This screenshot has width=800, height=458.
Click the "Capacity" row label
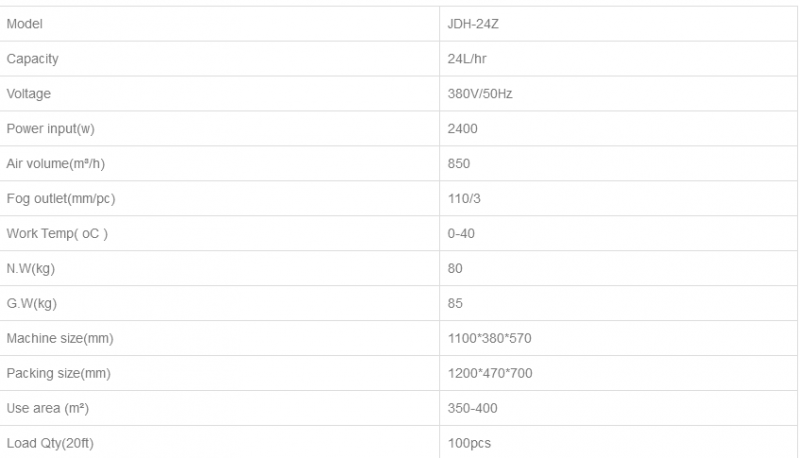33,59
